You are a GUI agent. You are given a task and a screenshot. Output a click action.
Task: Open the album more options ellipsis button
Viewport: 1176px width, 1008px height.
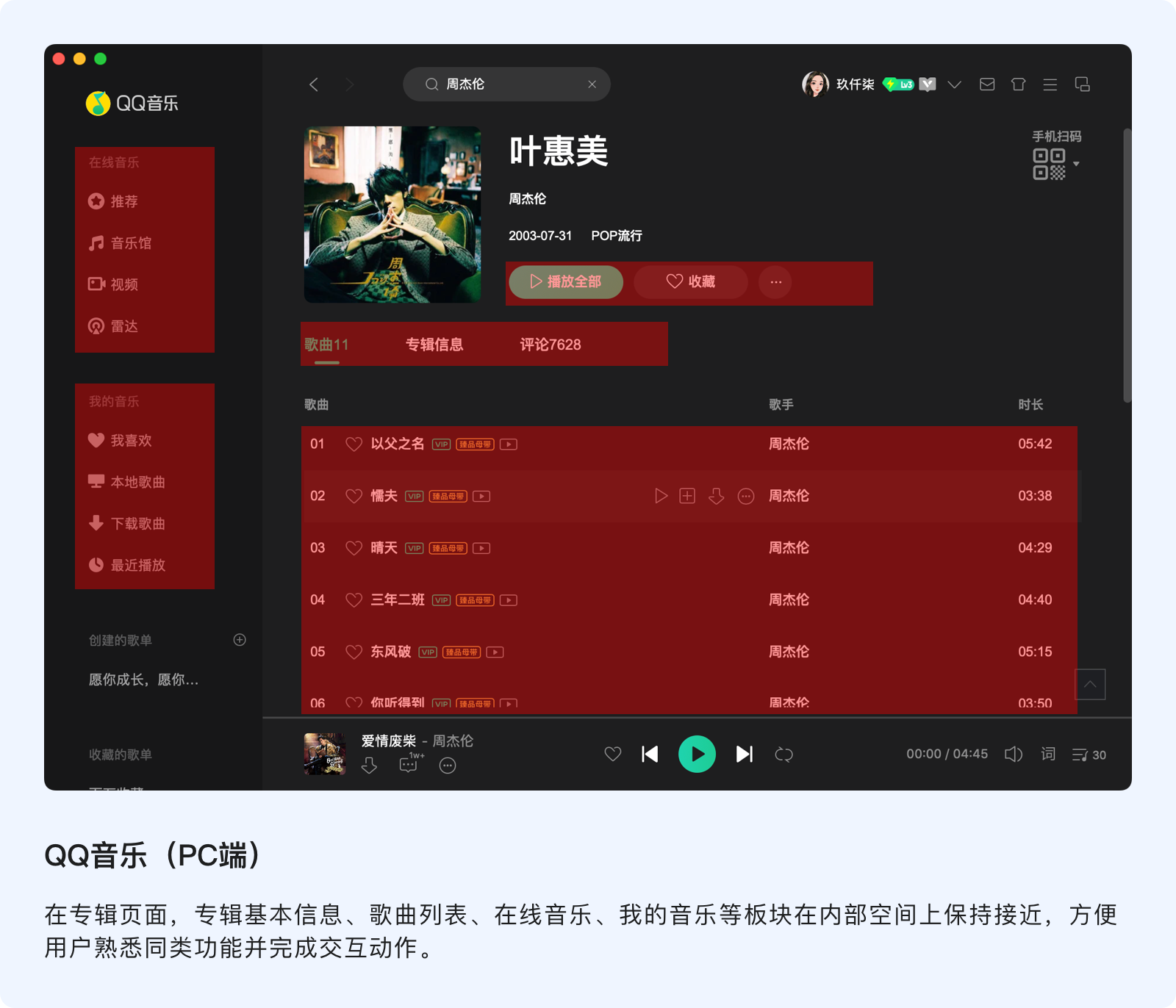click(x=775, y=282)
